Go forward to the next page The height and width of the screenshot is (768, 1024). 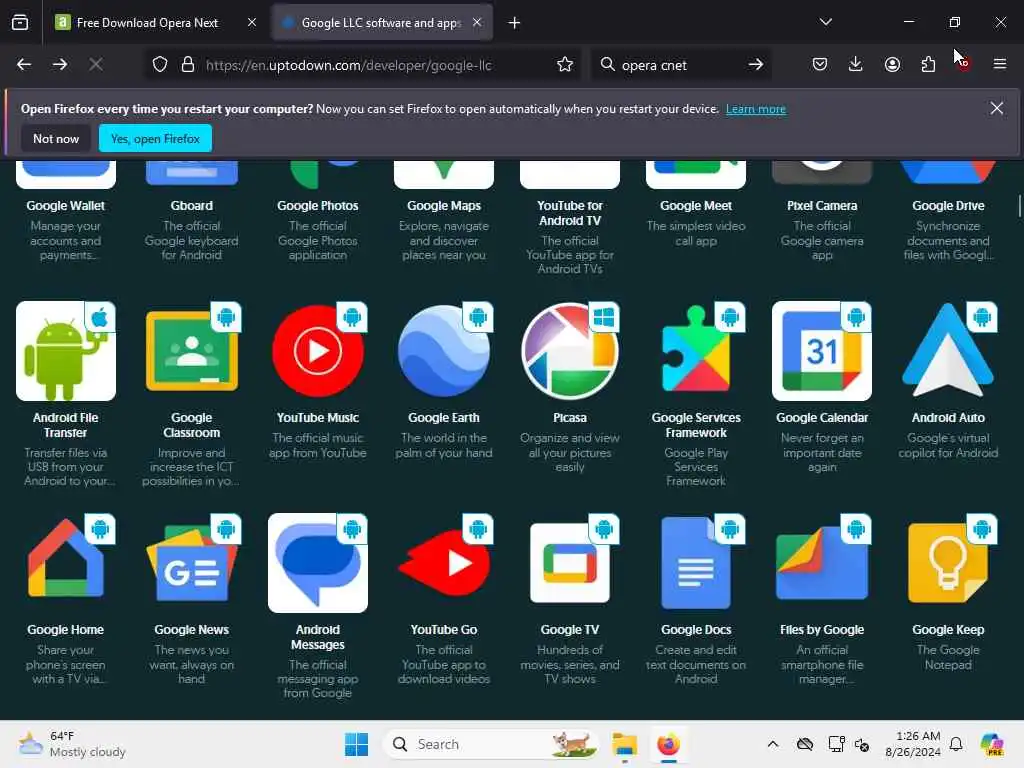[60, 64]
